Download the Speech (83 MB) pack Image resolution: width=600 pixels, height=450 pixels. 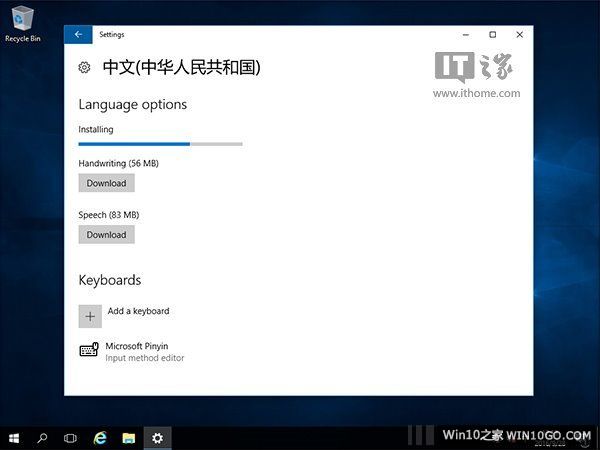point(106,235)
